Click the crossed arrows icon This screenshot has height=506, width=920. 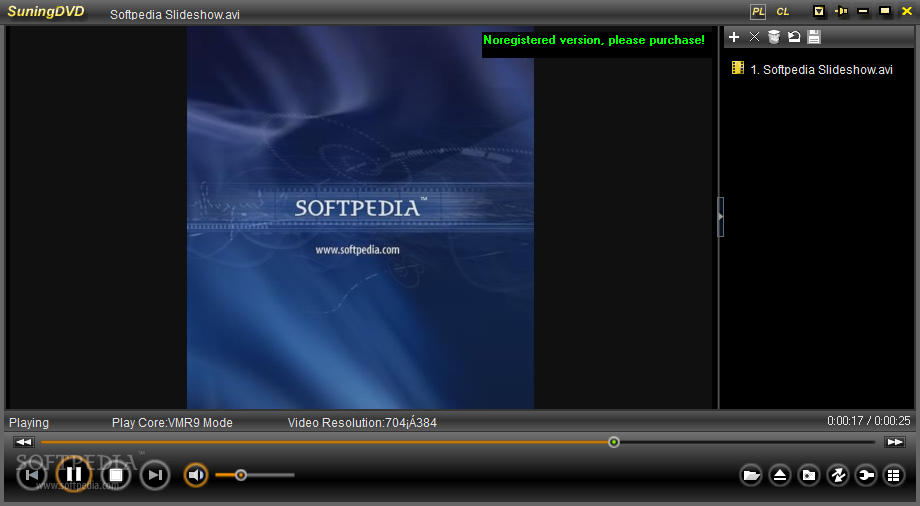click(x=837, y=475)
